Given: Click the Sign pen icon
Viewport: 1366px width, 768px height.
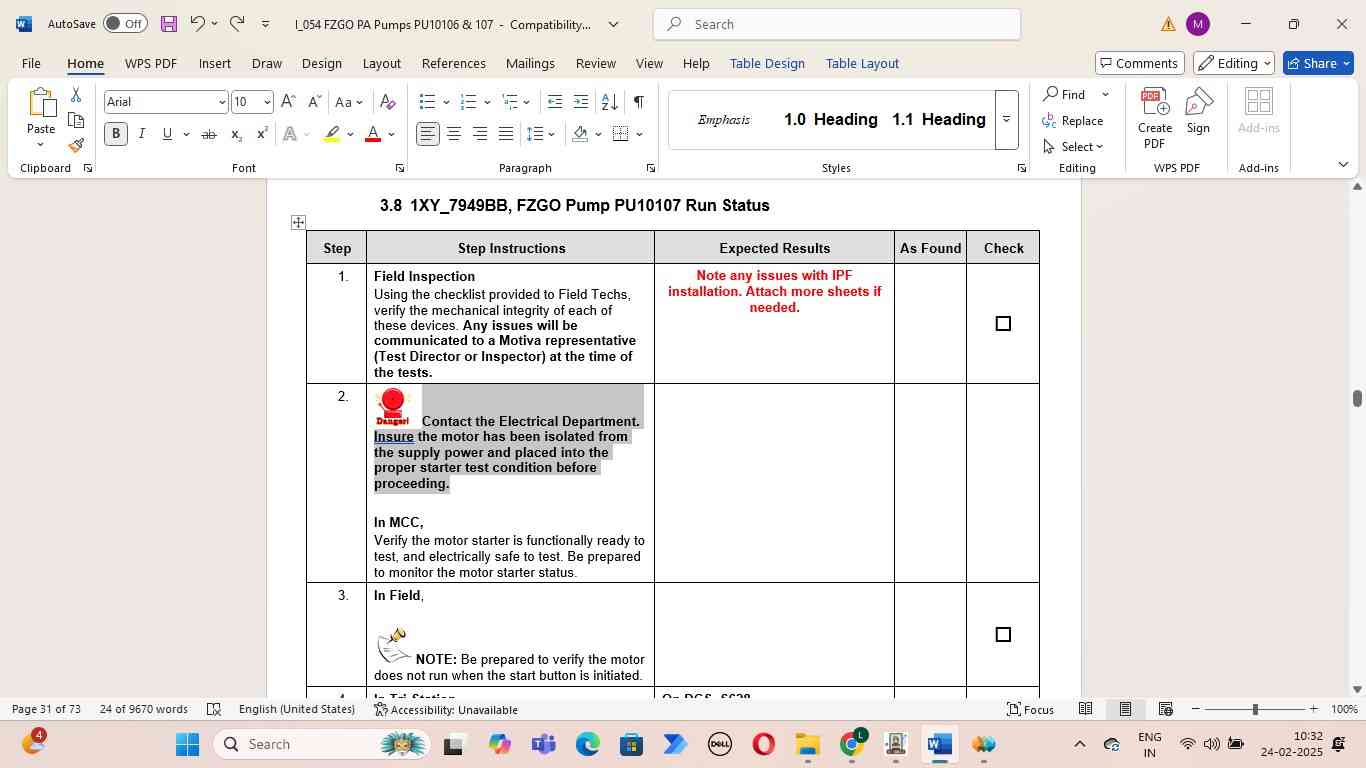Looking at the screenshot, I should [1198, 110].
